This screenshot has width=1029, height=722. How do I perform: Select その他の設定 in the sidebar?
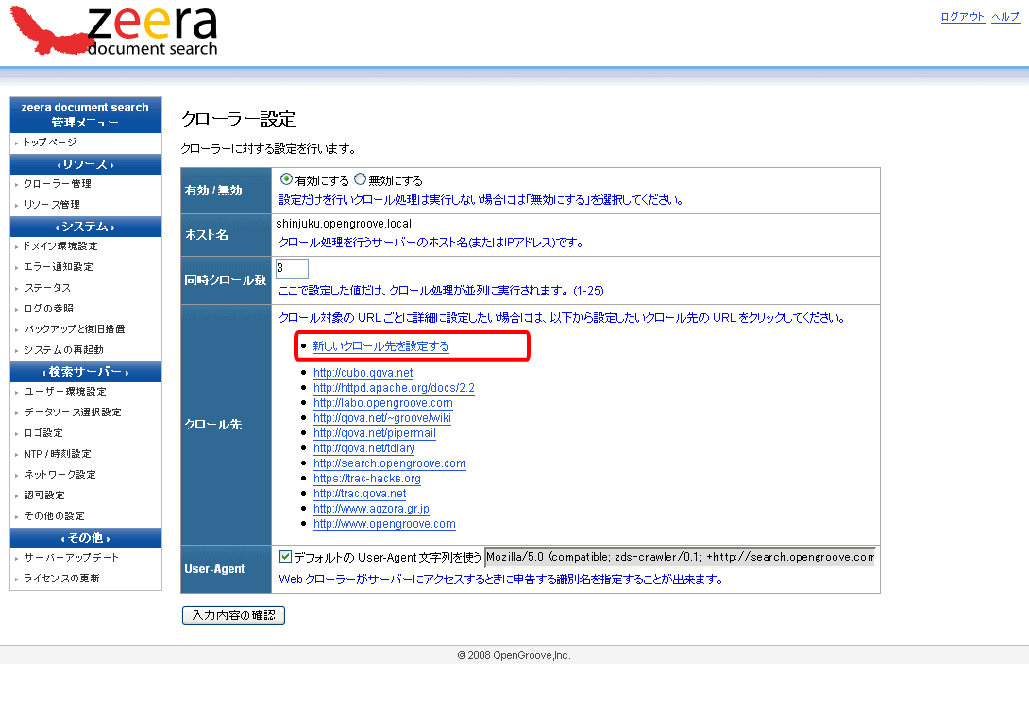[54, 517]
